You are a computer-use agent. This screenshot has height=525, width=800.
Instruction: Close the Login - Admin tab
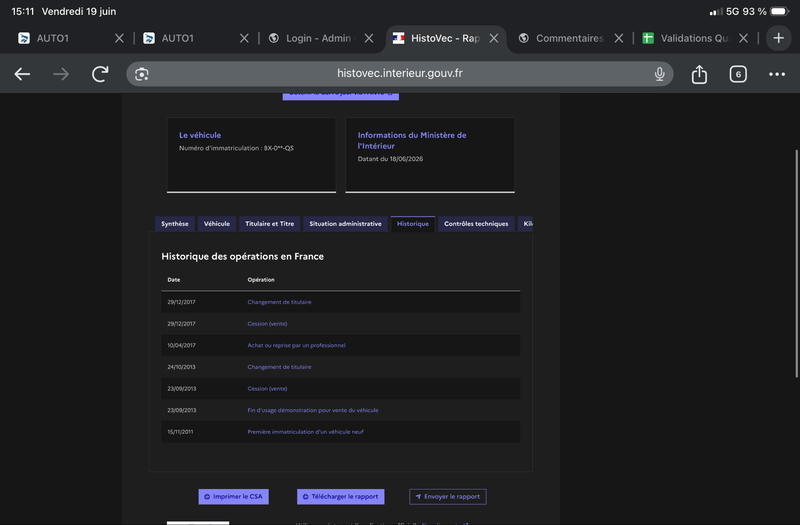pyautogui.click(x=369, y=38)
